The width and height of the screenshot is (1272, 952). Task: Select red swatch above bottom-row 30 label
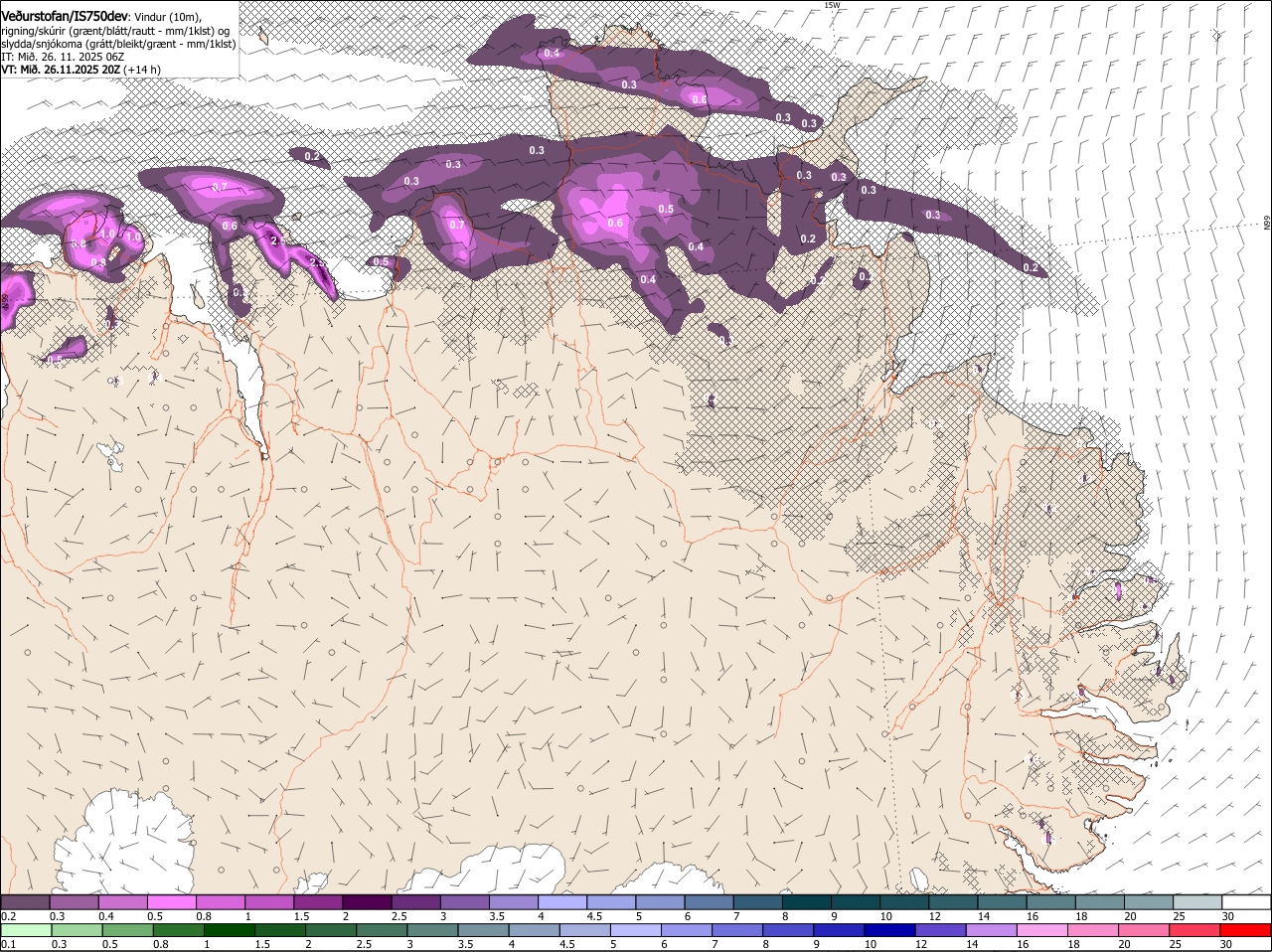tap(1246, 931)
